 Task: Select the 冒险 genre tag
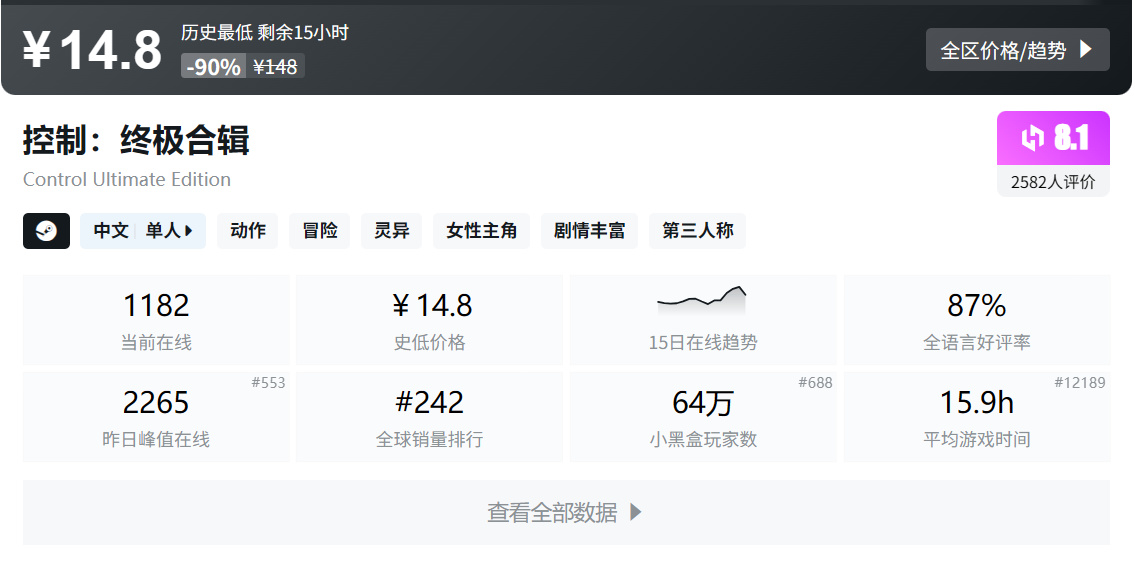coord(320,231)
